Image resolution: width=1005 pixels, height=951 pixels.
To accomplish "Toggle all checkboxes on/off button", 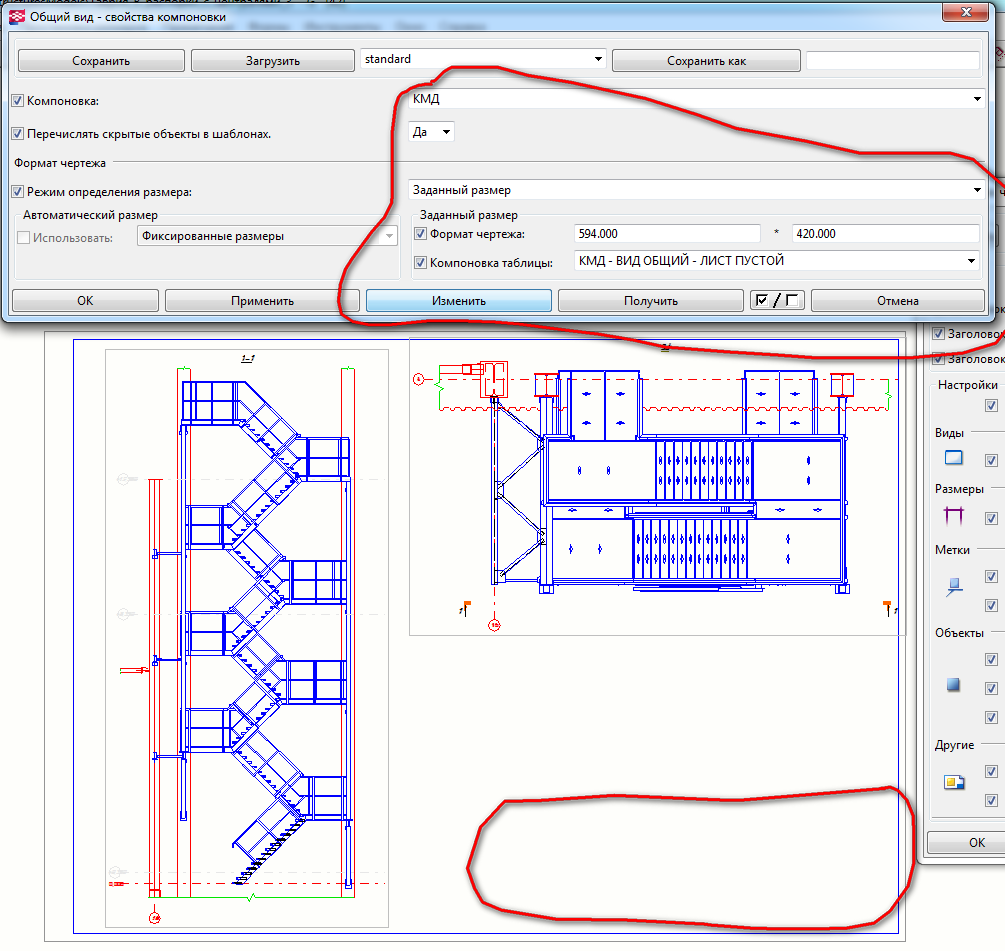I will coord(776,300).
